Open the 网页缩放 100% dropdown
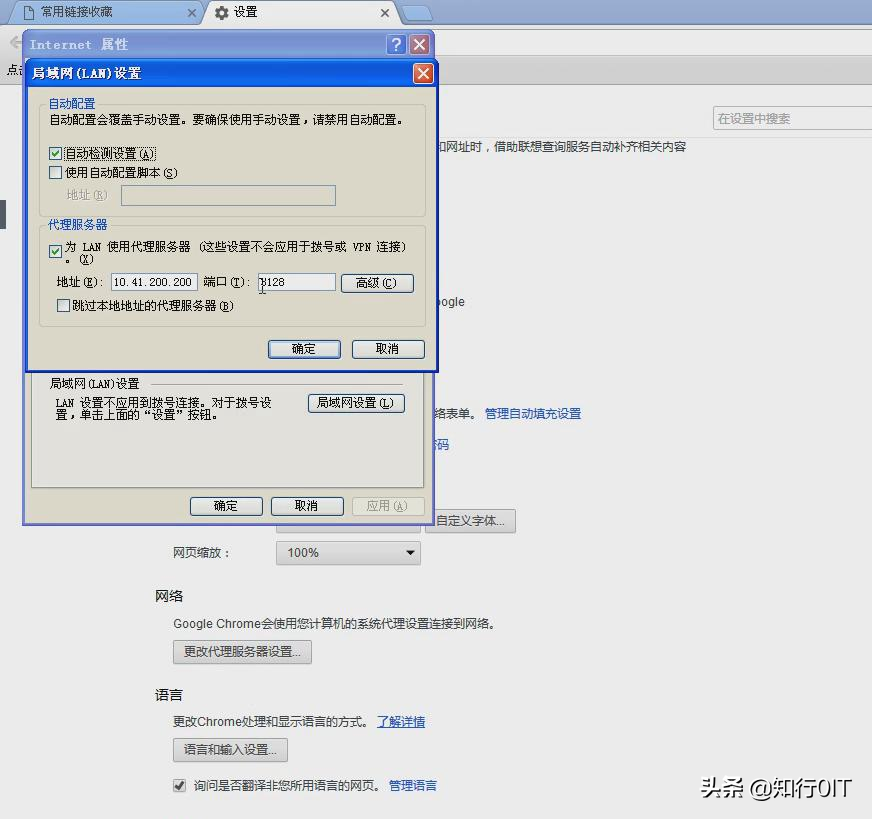 [x=348, y=552]
